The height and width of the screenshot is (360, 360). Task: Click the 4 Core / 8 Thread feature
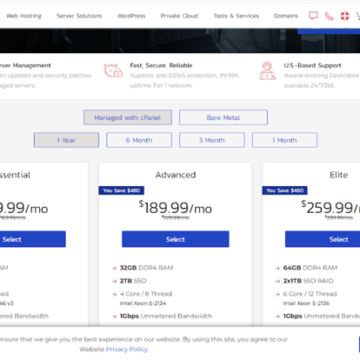pyautogui.click(x=146, y=294)
